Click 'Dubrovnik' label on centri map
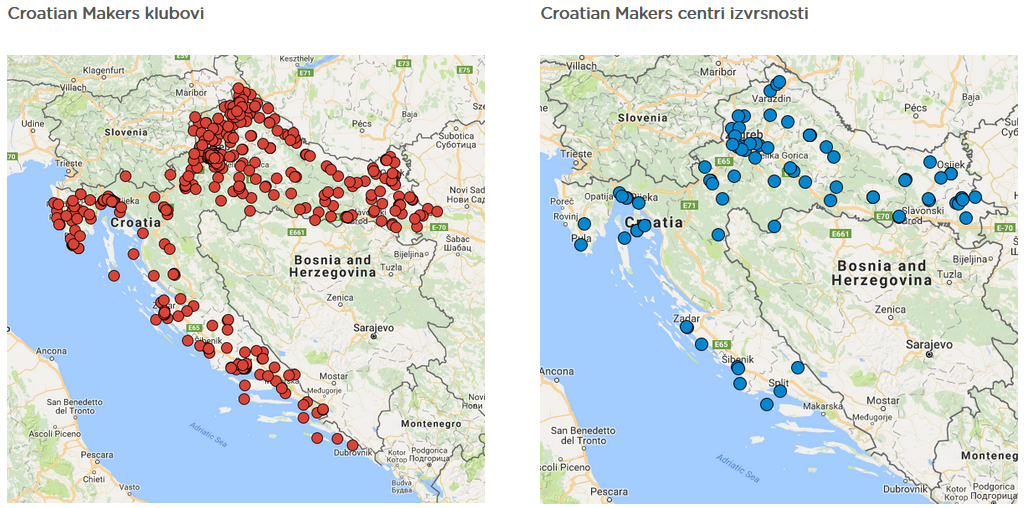This screenshot has height=508, width=1024. (x=904, y=488)
